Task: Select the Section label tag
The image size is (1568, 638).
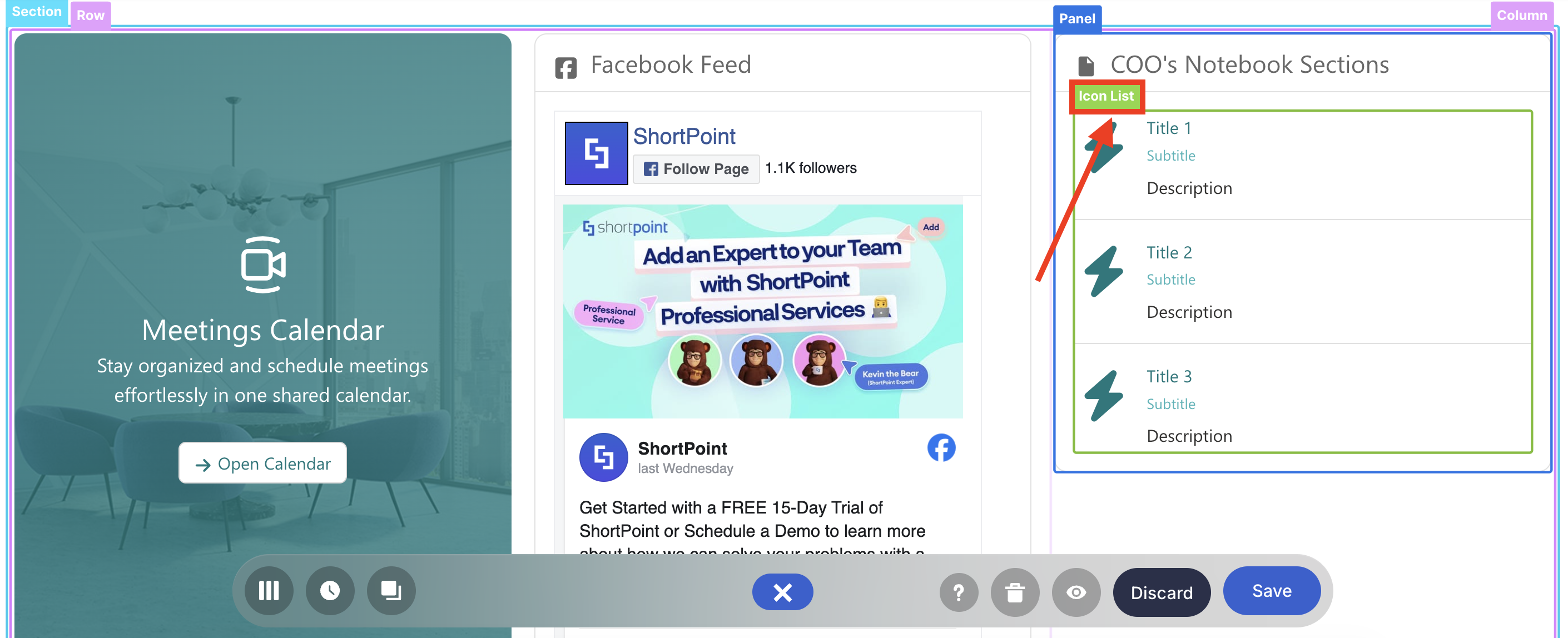Action: pos(36,12)
